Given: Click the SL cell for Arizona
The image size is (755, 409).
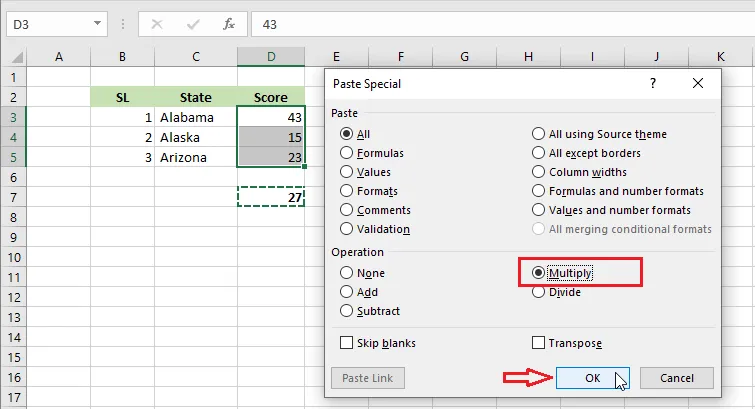Looking at the screenshot, I should 122,157.
